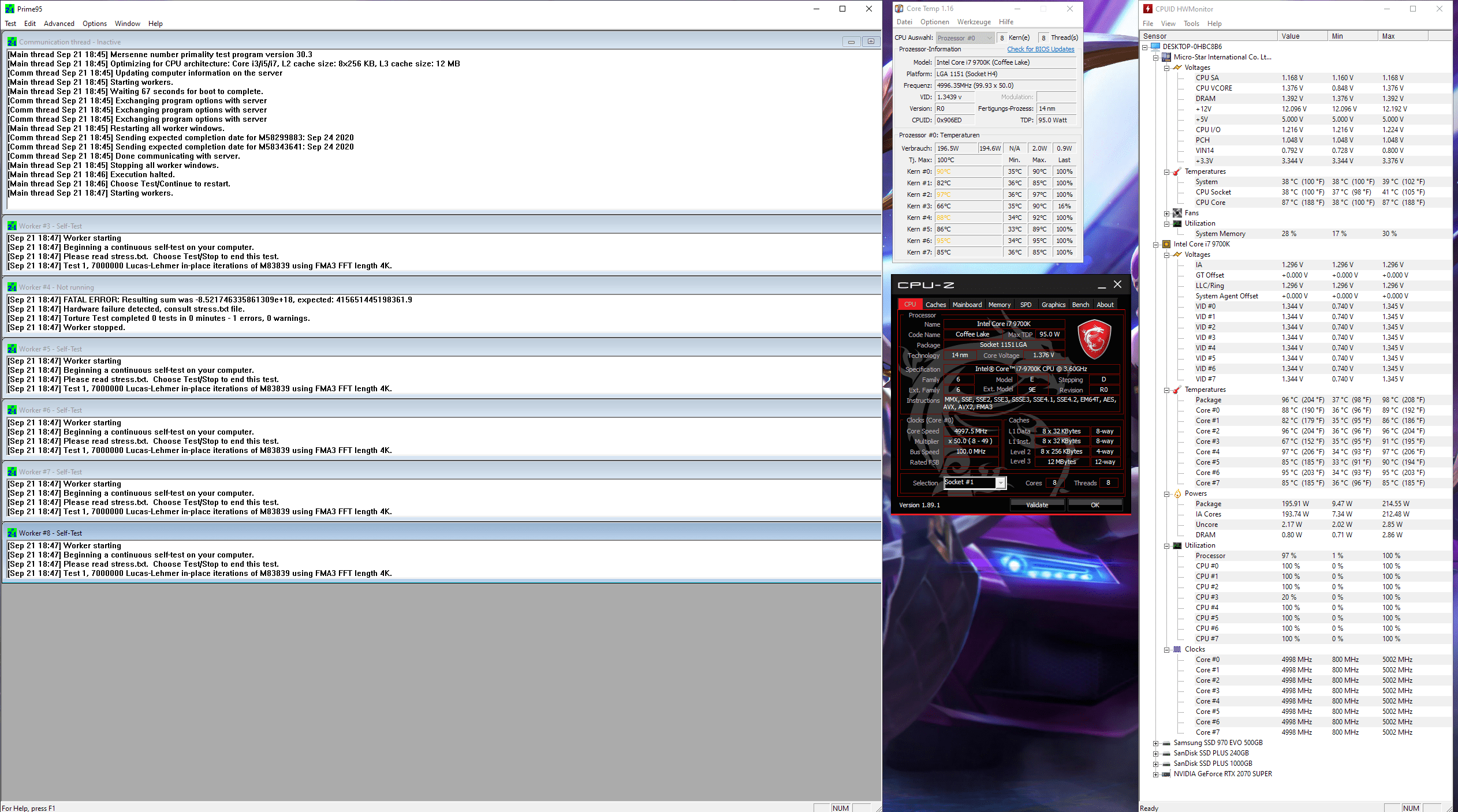Click the OK button in CPU-Z

[1095, 505]
